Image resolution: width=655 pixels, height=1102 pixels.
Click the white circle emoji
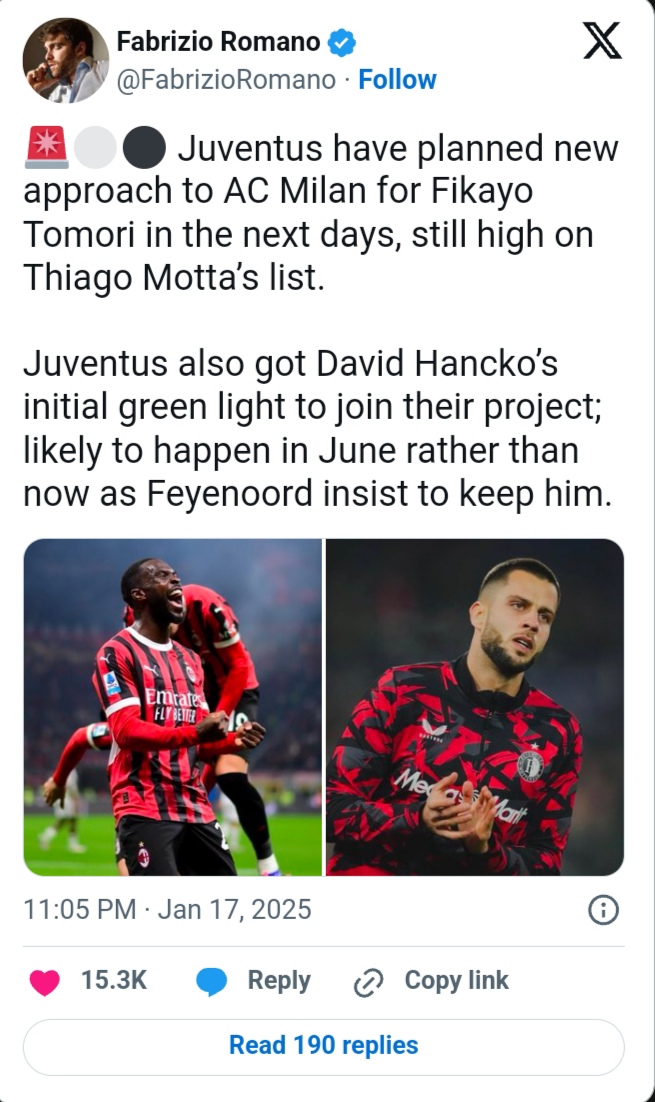96,150
